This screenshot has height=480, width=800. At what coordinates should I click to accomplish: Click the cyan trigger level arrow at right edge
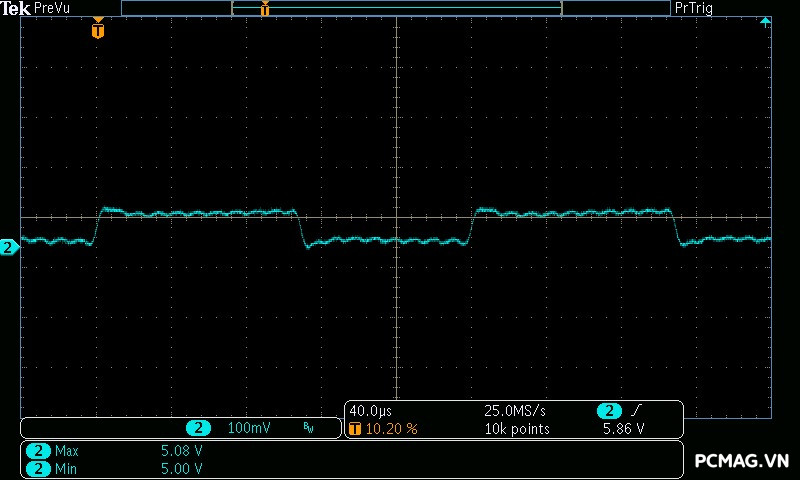765,22
